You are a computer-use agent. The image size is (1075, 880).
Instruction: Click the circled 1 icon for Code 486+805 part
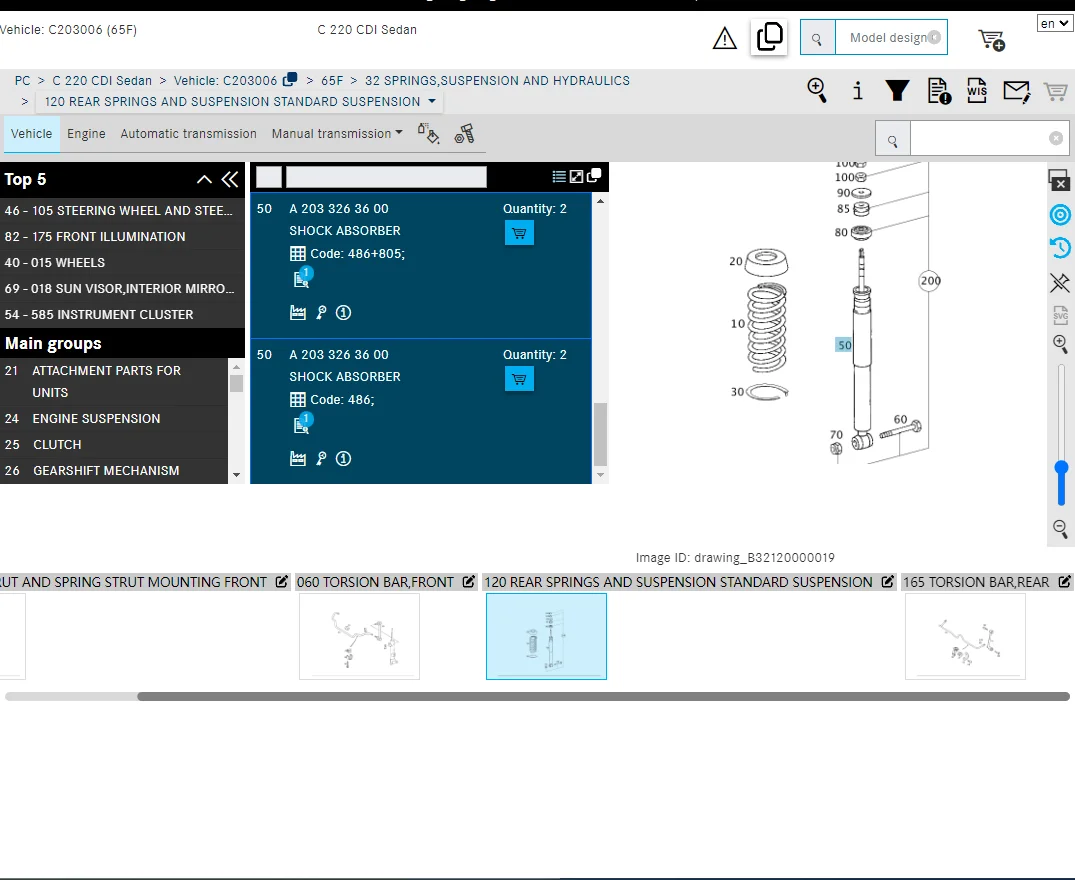(x=343, y=313)
